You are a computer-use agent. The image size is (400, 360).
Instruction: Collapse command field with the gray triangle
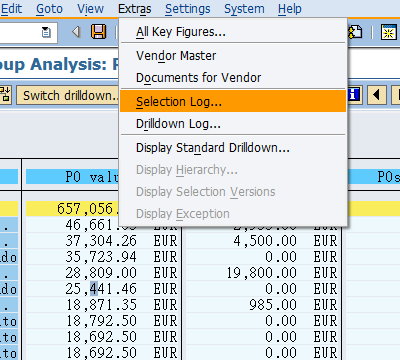tap(76, 32)
